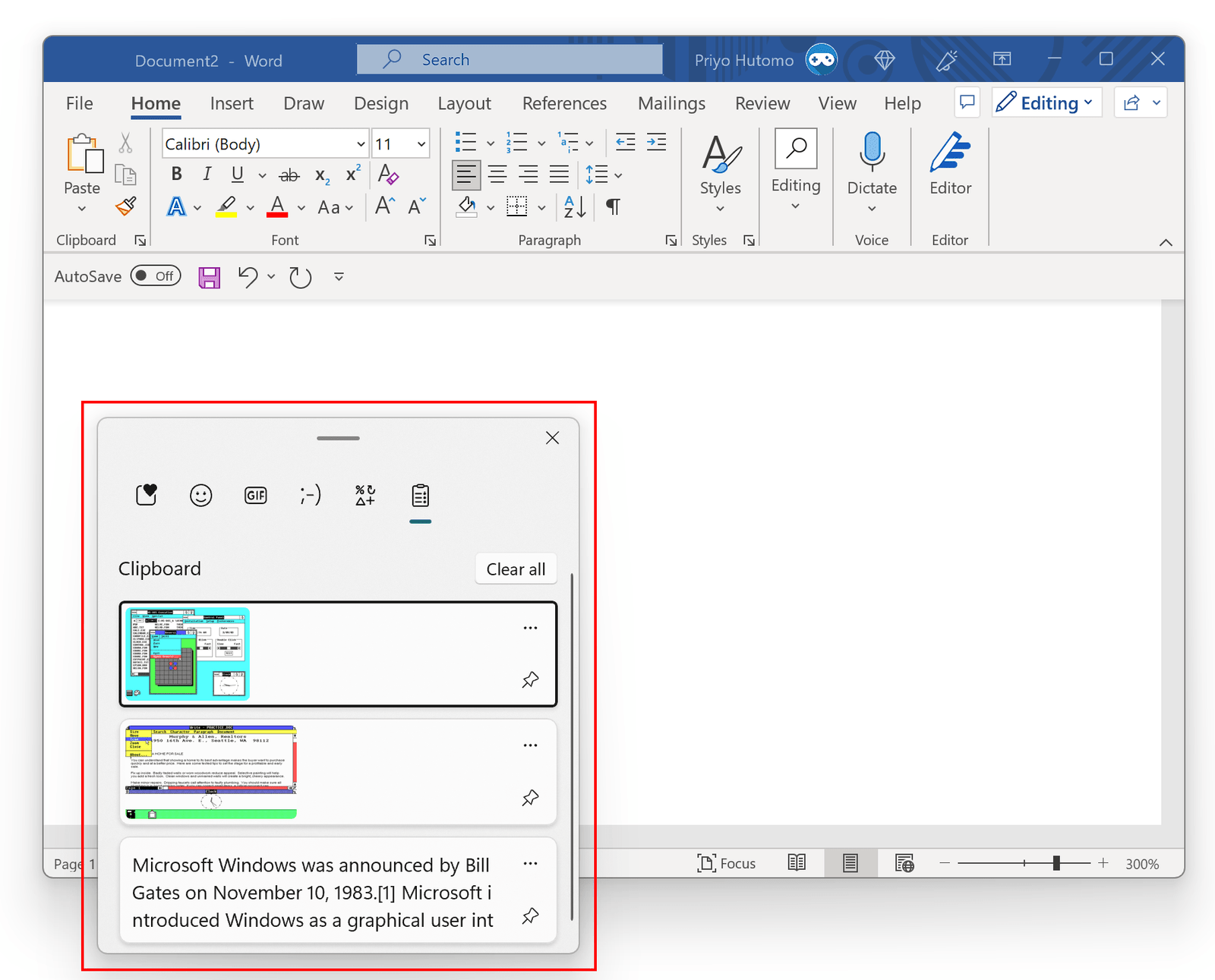Screen dimensions: 1215x980
Task: Select the Clipboard history tab icon
Action: [x=420, y=496]
